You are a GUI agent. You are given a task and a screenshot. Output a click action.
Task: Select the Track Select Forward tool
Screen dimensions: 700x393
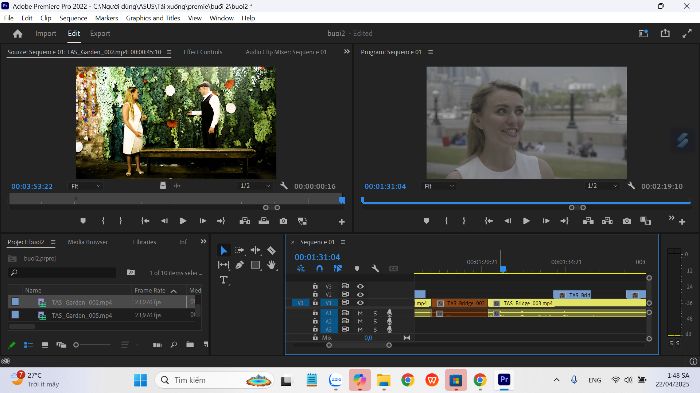tap(240, 251)
